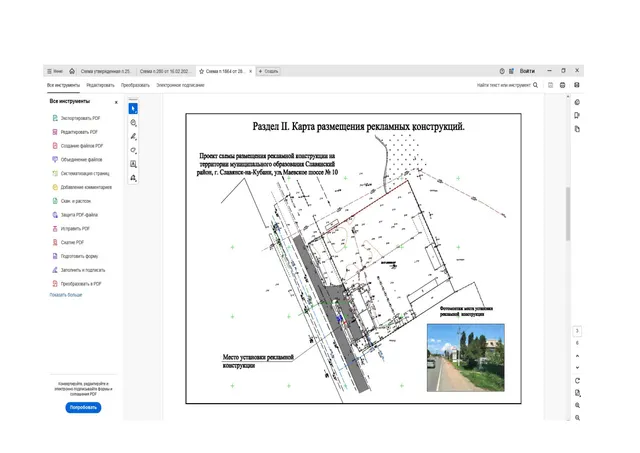Viewport: 640px width, 453px height.
Task: Open the 'Электронное подписание' tab
Action: pos(180,85)
